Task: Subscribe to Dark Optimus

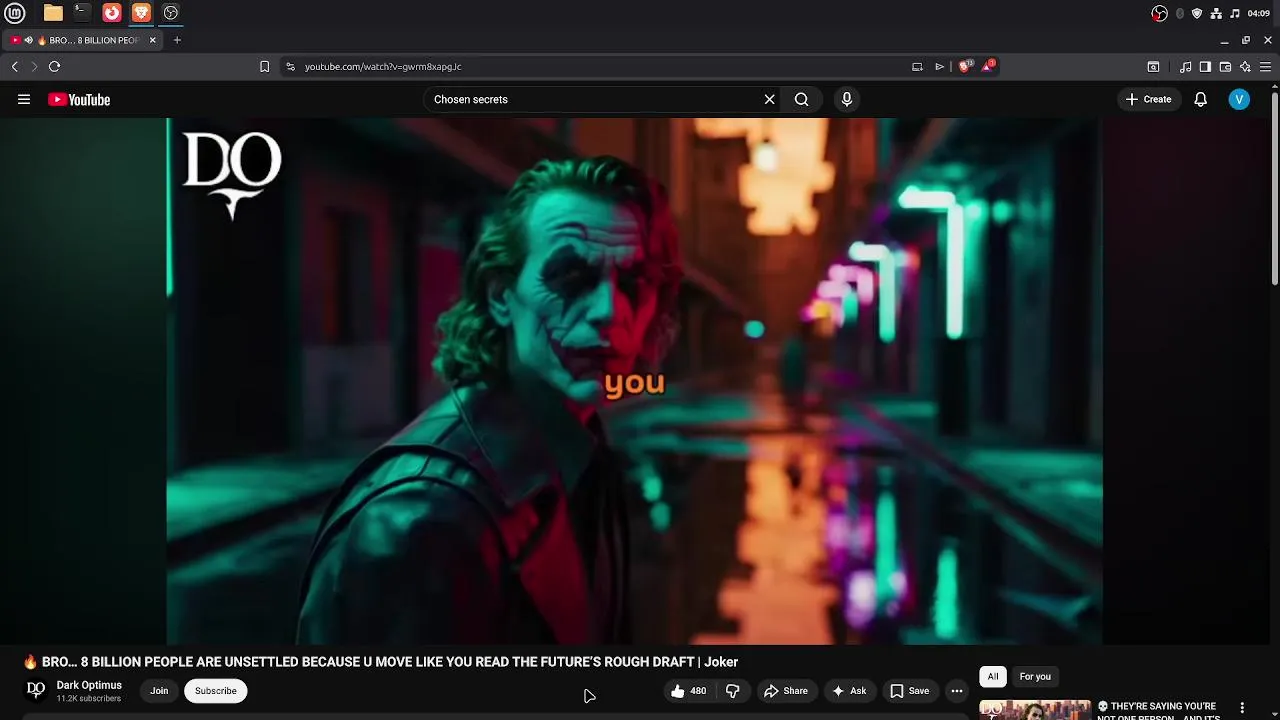Action: pos(216,691)
